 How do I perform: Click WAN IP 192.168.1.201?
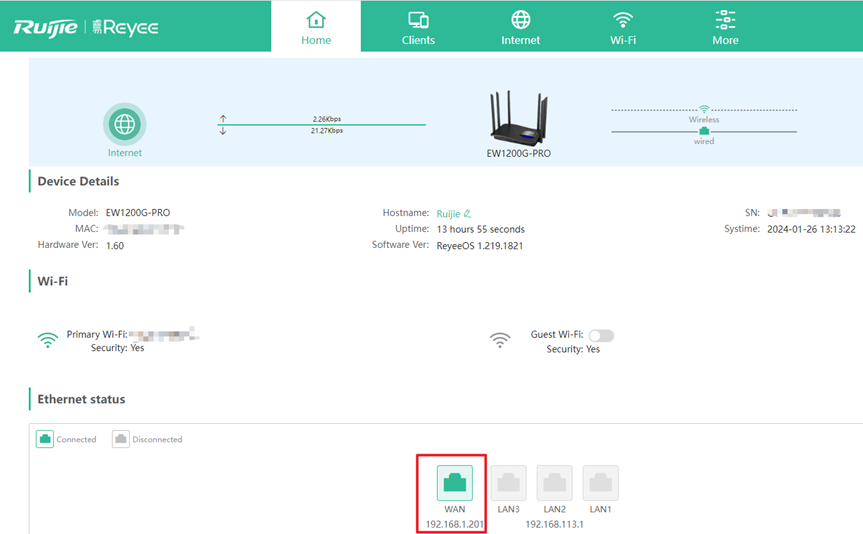455,524
